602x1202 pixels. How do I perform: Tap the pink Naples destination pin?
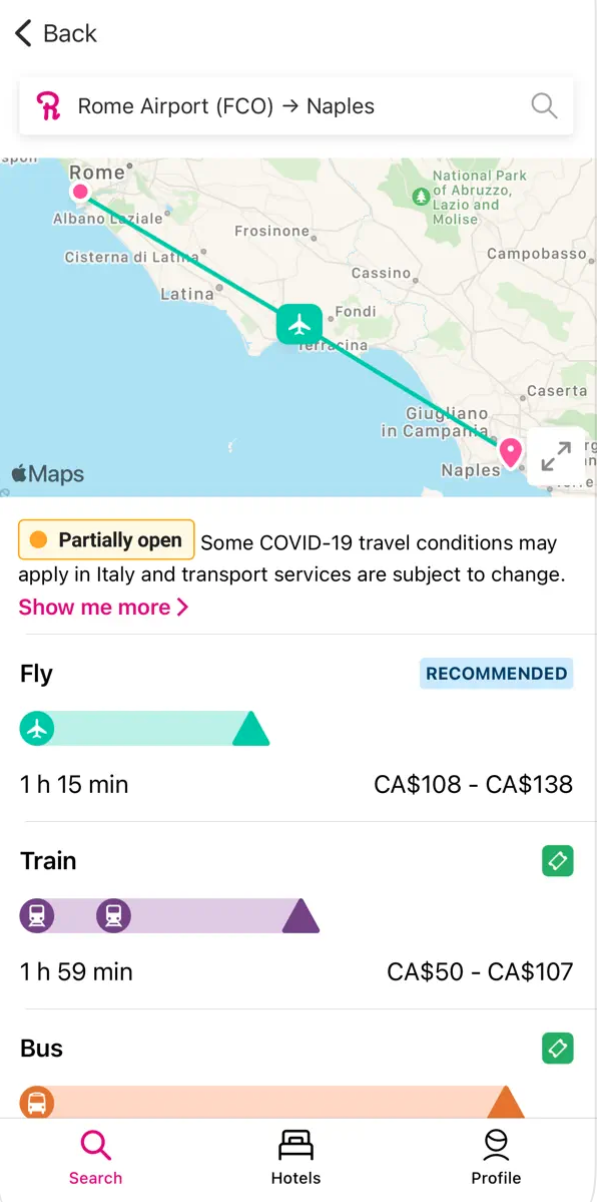pyautogui.click(x=511, y=452)
